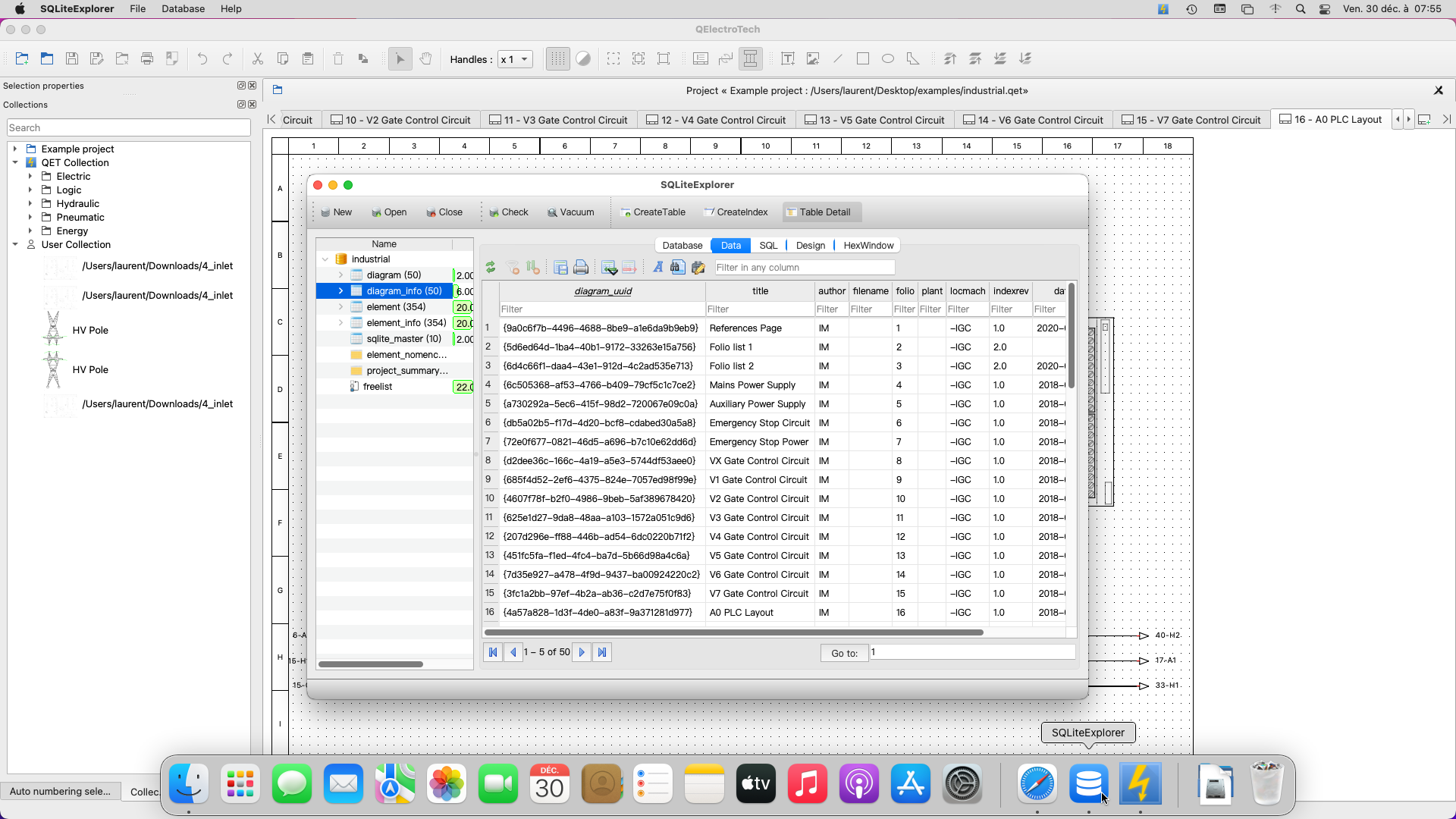Click the database tree horizontal scrollbar

[371, 664]
